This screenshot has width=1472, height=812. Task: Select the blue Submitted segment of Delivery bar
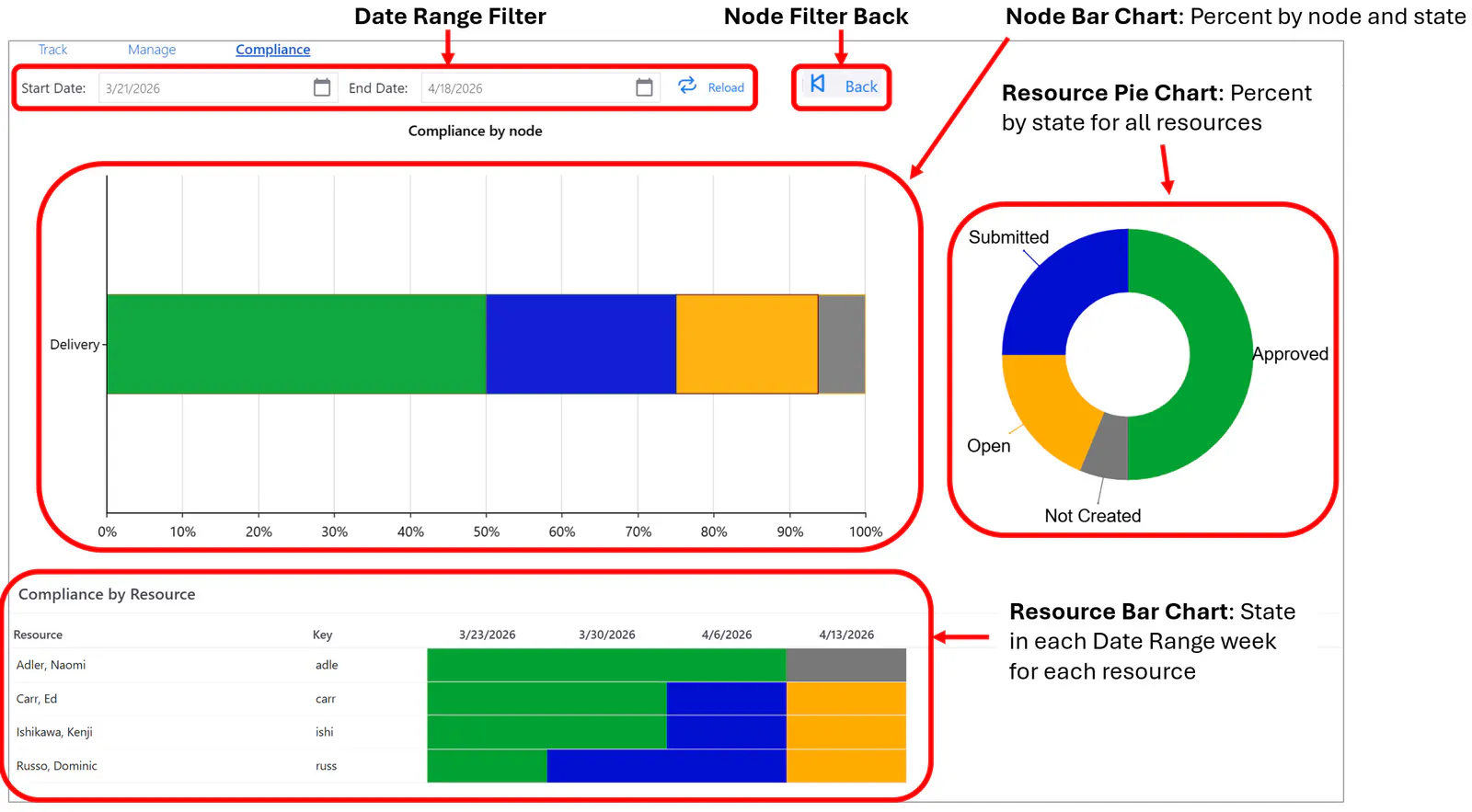click(x=581, y=344)
